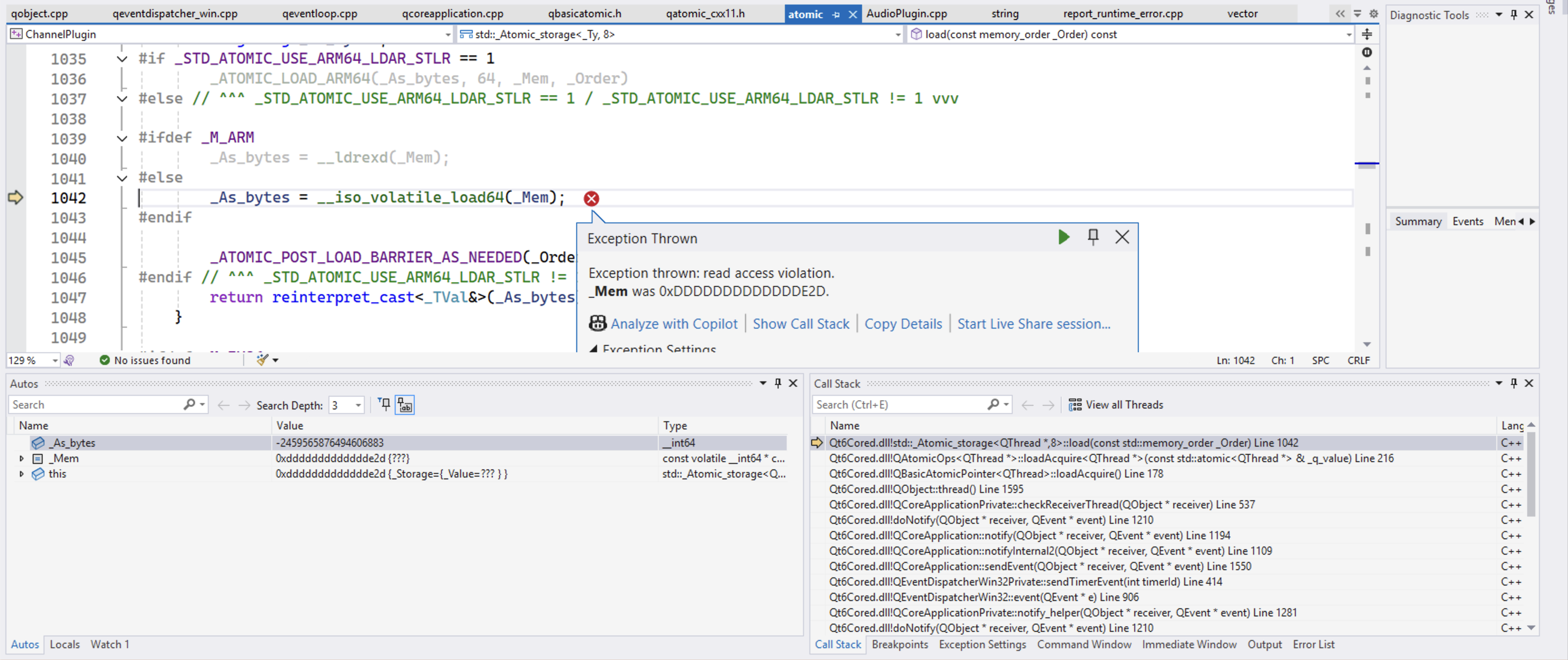Pin the Exception Thrown popup
This screenshot has height=660, width=1568.
[1093, 237]
